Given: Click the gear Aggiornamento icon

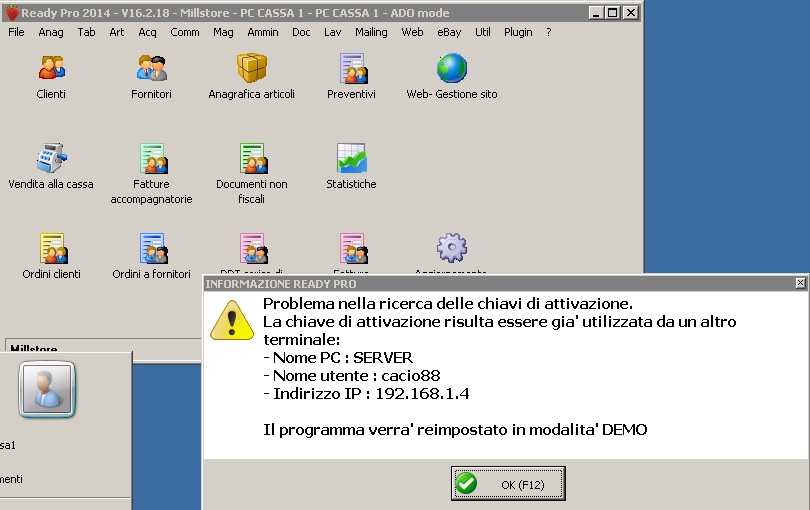Looking at the screenshot, I should (x=452, y=248).
